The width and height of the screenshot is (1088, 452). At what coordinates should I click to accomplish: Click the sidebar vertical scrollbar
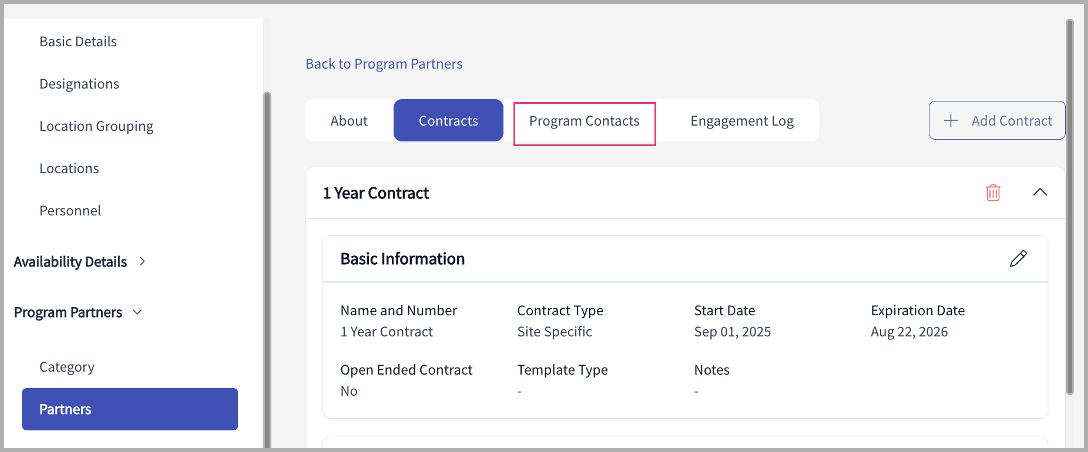pyautogui.click(x=266, y=270)
